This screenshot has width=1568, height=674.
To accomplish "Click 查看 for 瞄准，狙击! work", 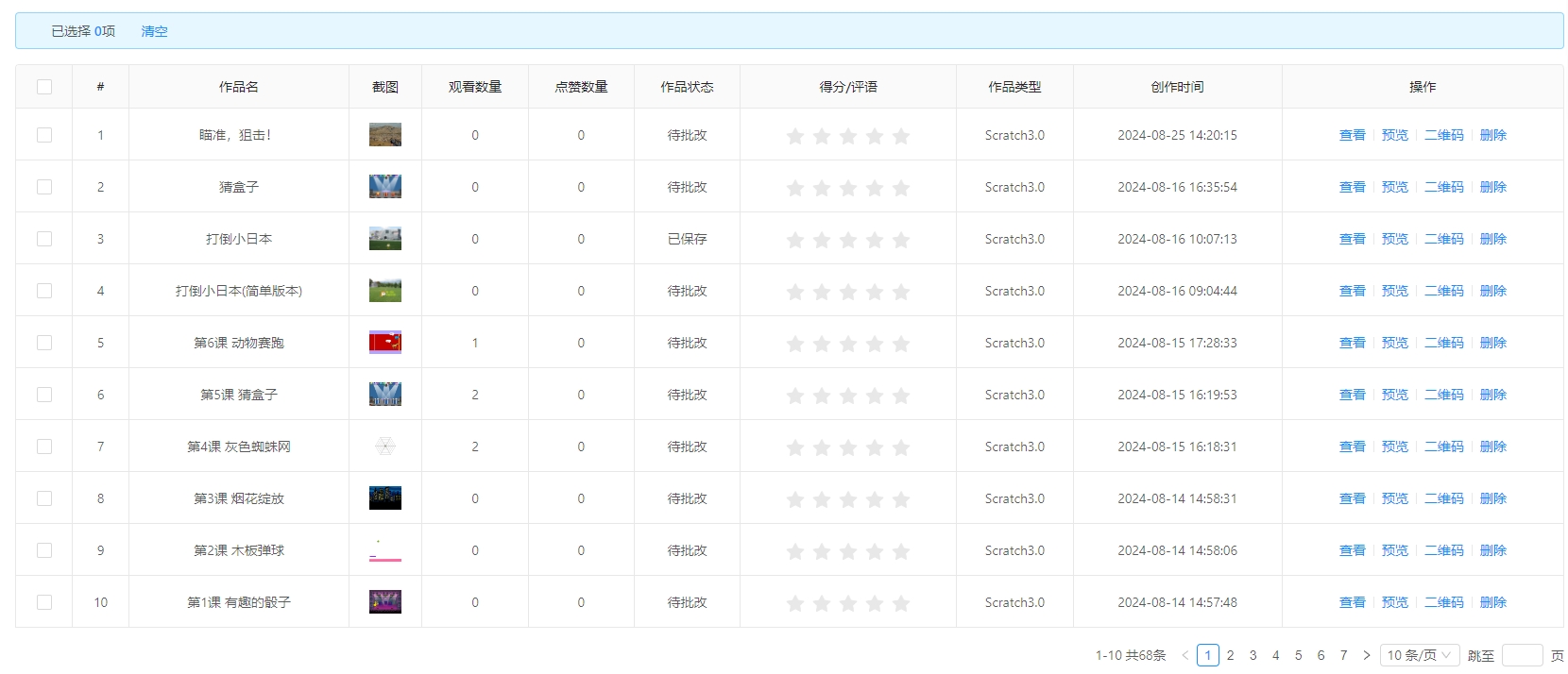I will [x=1352, y=135].
